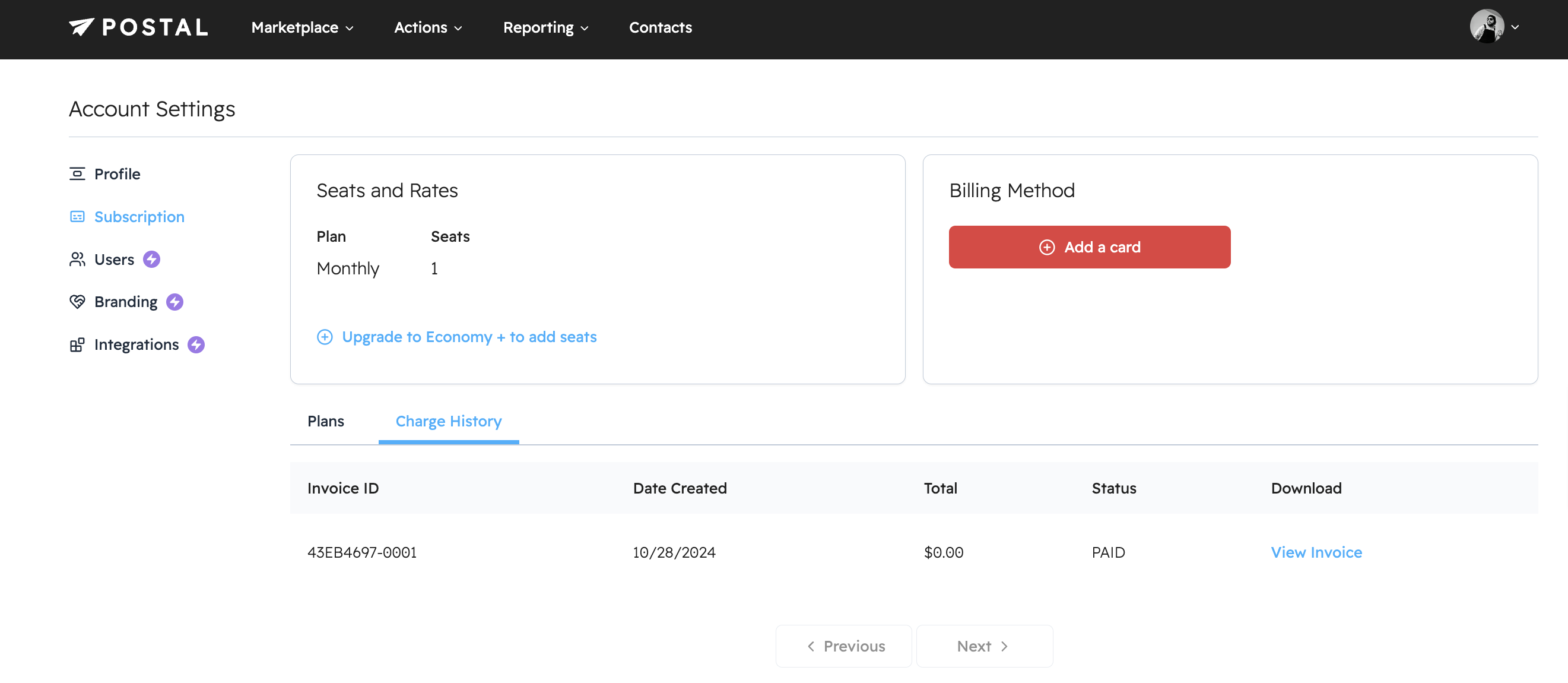
Task: Click the Profile sidebar icon
Action: point(77,174)
